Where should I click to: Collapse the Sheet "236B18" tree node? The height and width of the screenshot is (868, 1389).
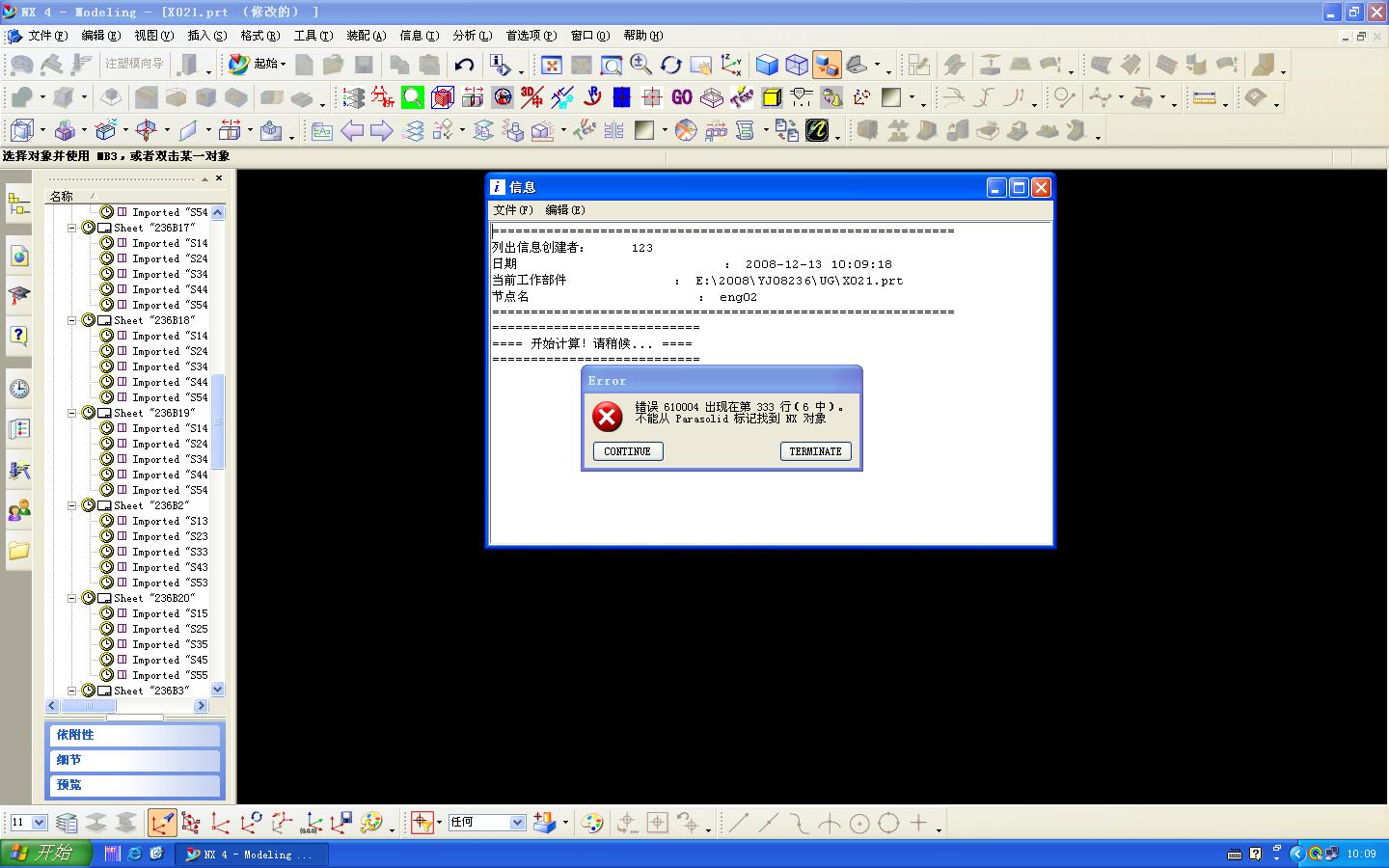pos(71,320)
